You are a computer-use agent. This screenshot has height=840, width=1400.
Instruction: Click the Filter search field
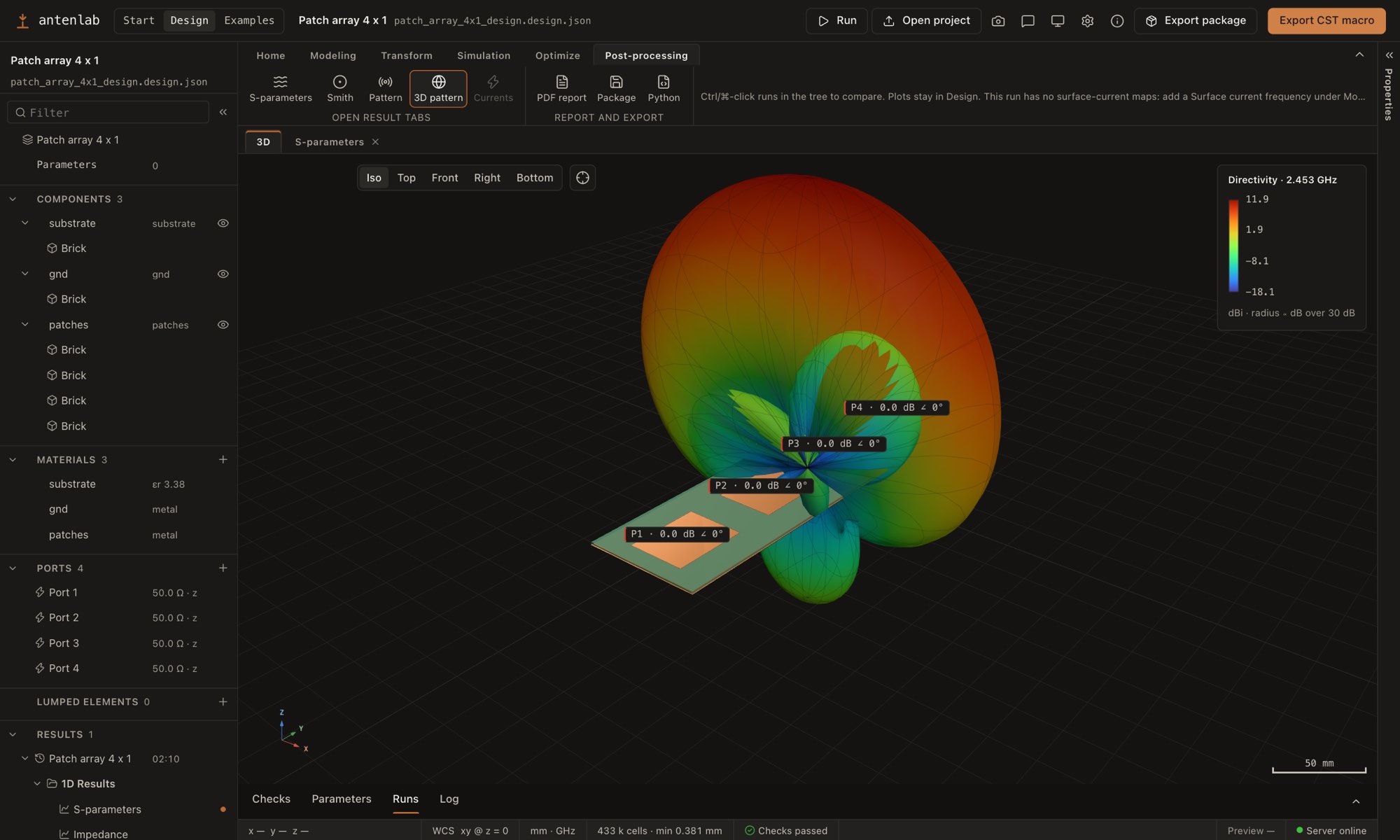[x=108, y=112]
